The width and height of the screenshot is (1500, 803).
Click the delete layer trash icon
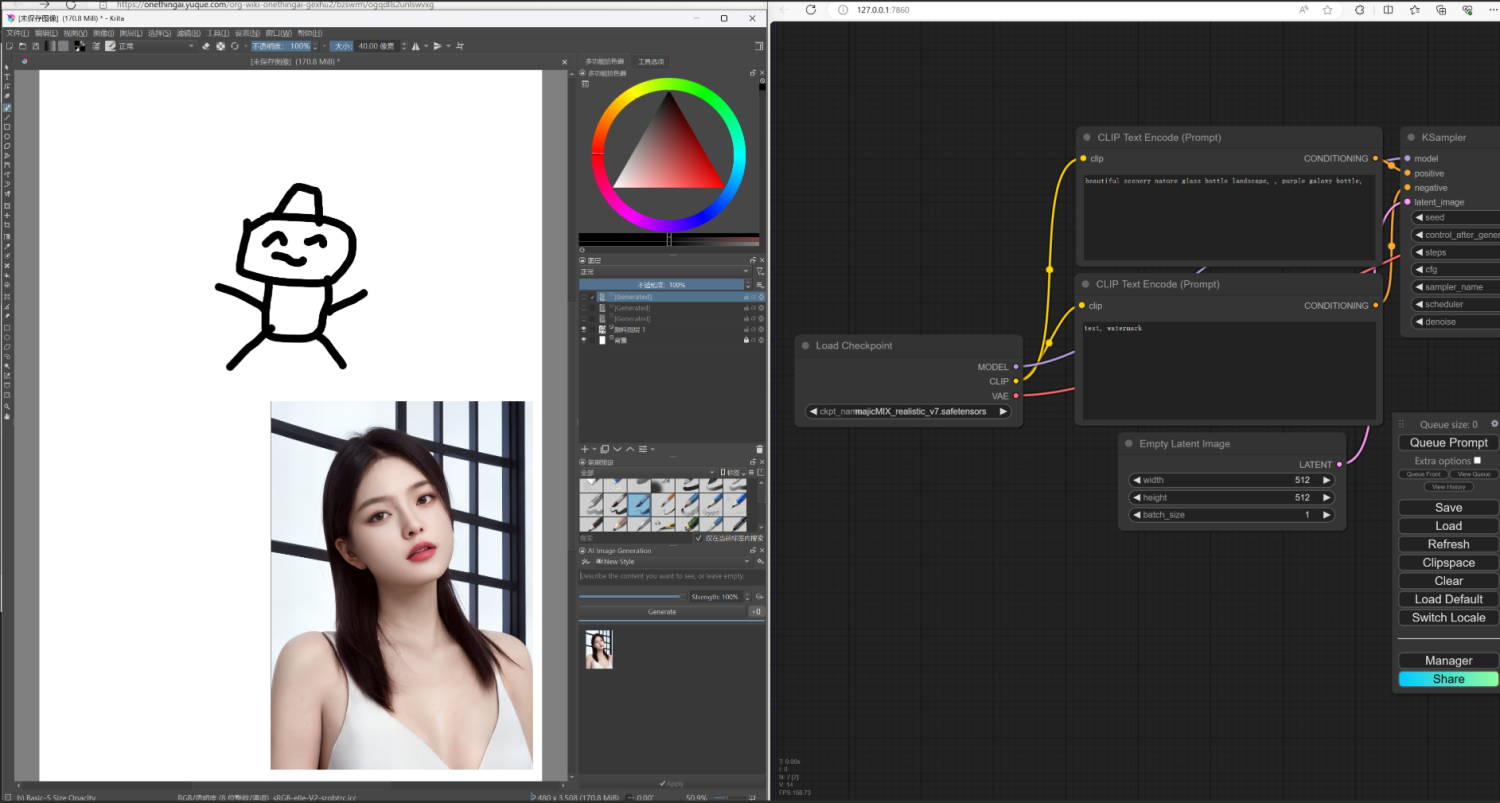tap(759, 449)
